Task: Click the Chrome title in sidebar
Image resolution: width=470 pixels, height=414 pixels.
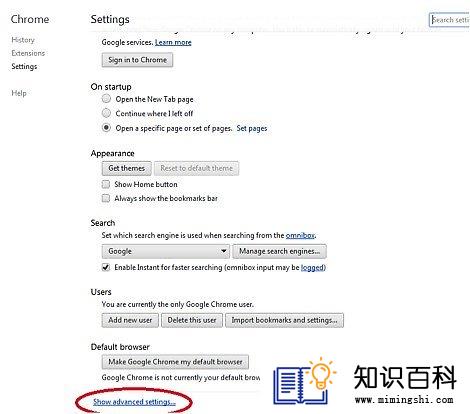Action: point(30,19)
